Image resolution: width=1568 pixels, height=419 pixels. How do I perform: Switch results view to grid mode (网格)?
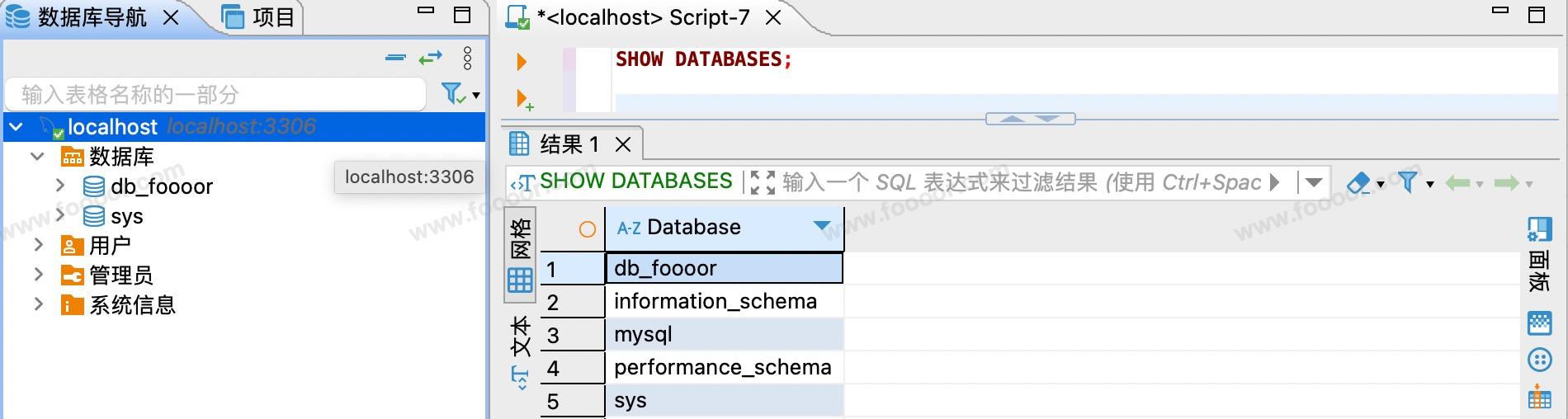(x=521, y=256)
